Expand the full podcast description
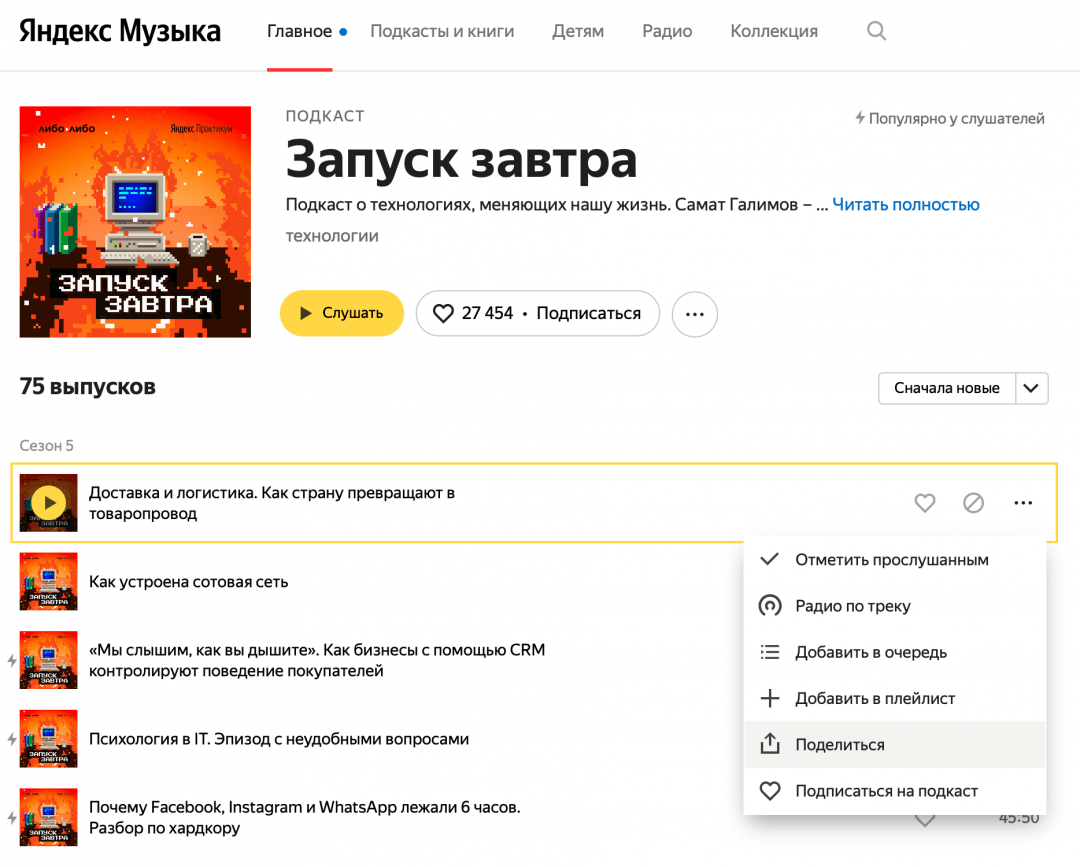Screen dimensions: 1080x867 click(x=906, y=204)
